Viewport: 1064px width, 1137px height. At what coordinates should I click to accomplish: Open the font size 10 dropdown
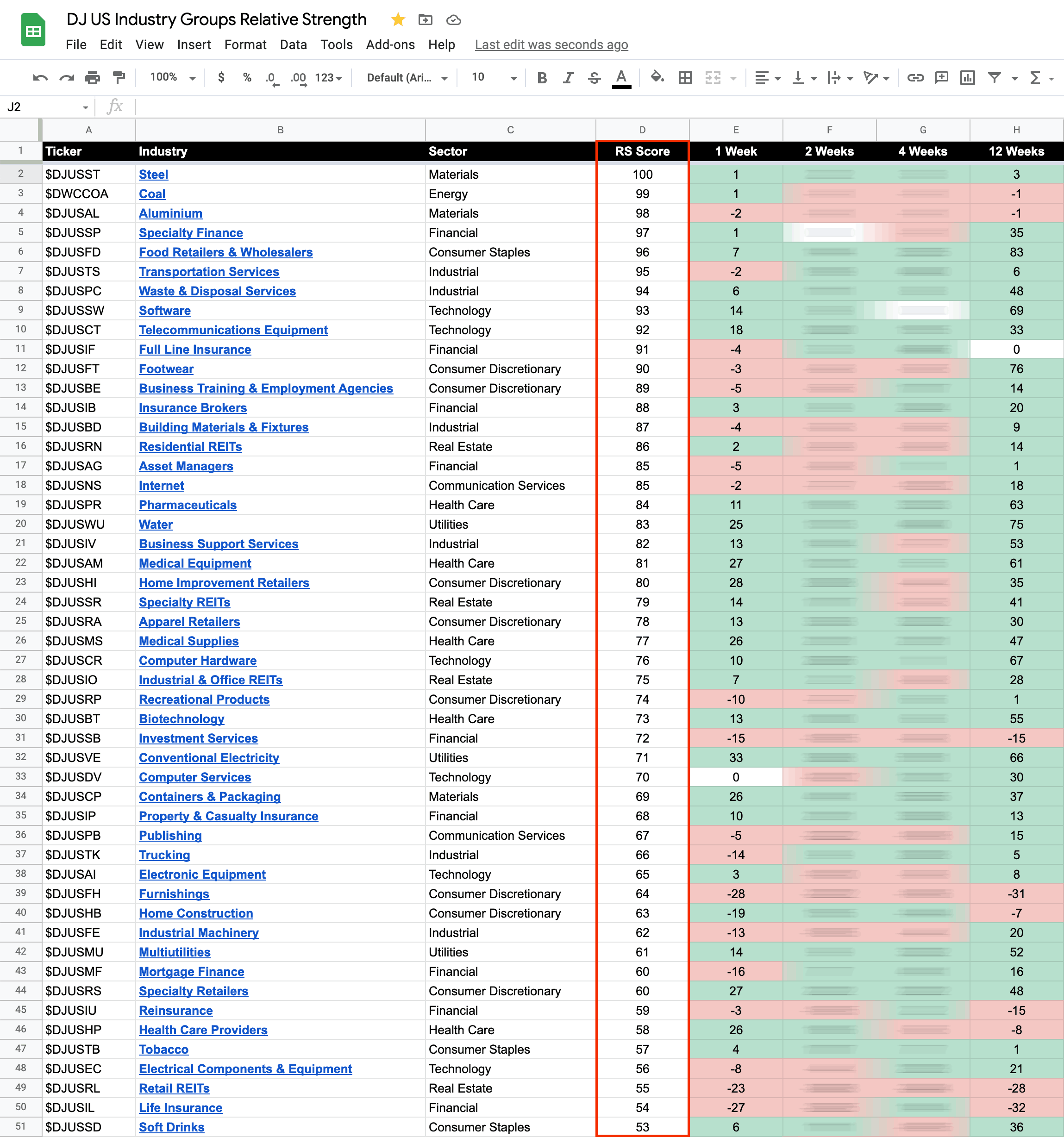[x=494, y=77]
